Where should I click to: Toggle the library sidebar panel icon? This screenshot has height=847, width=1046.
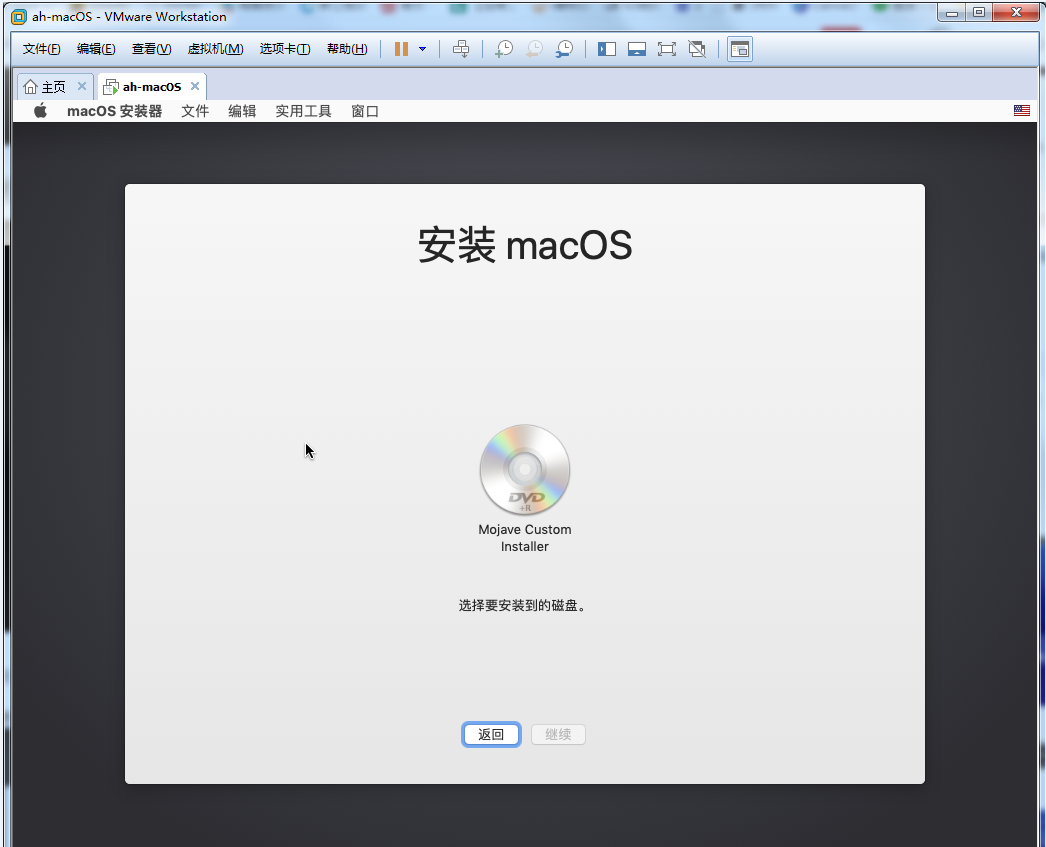click(607, 49)
